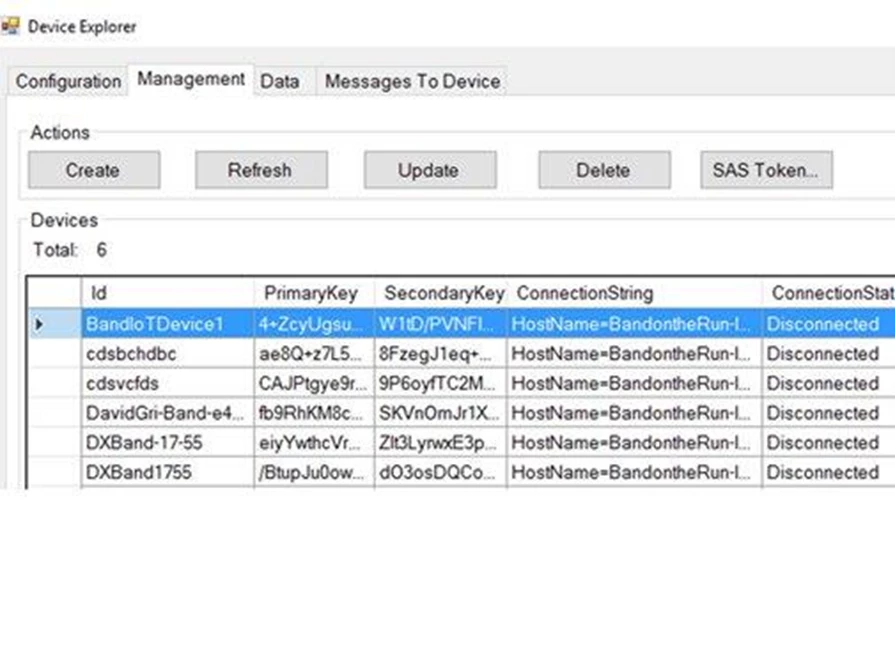895x671 pixels.
Task: Select the Management tab
Action: 191,79
